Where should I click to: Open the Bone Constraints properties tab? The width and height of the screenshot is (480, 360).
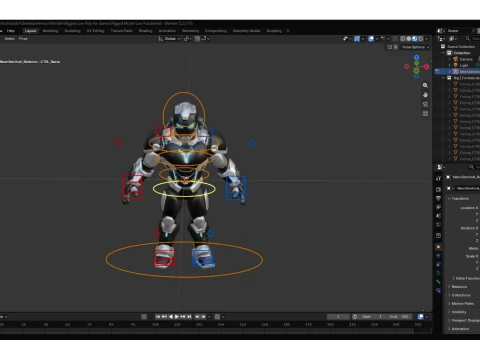click(x=438, y=290)
